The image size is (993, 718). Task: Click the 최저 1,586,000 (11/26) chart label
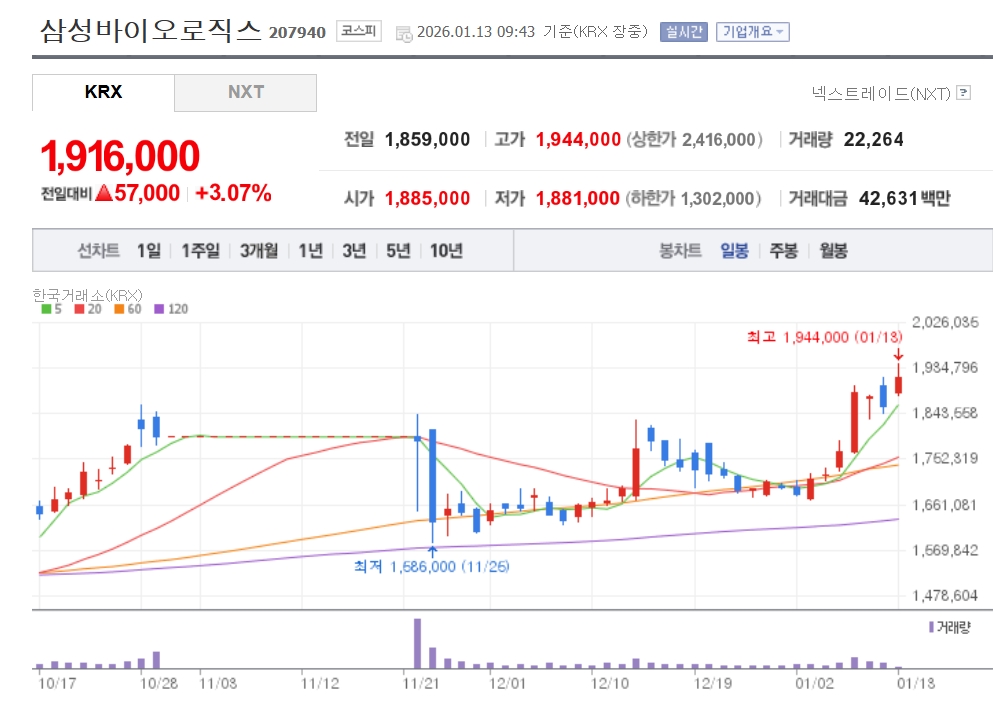coord(432,566)
